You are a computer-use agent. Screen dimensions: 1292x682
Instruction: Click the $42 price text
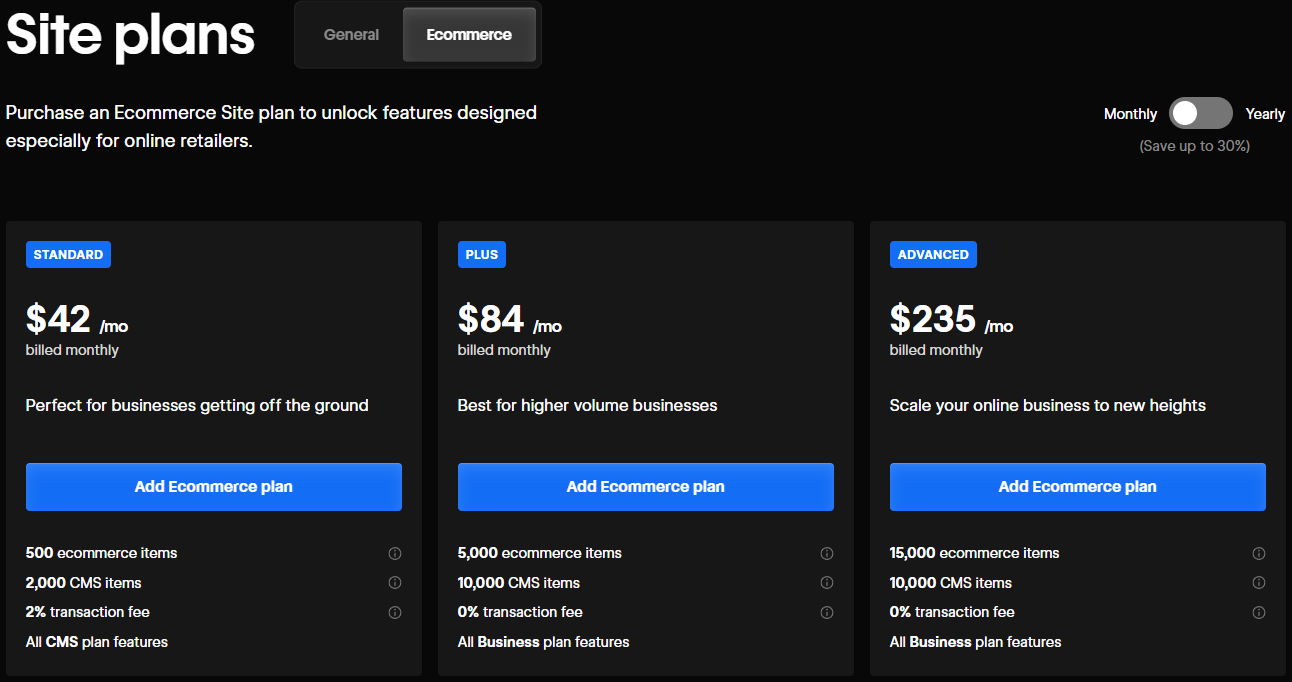[58, 319]
